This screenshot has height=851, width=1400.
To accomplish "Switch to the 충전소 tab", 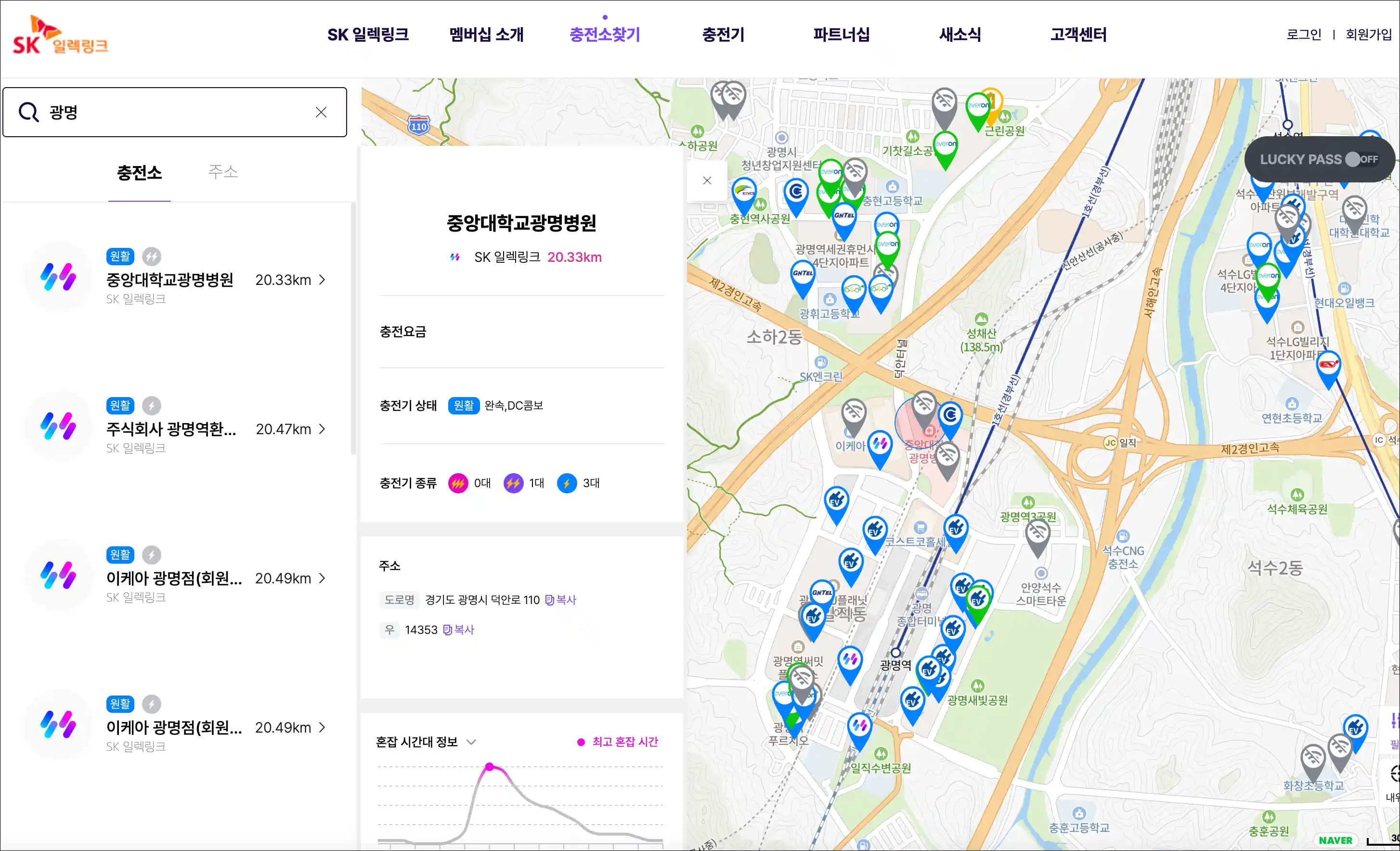I will [x=139, y=172].
